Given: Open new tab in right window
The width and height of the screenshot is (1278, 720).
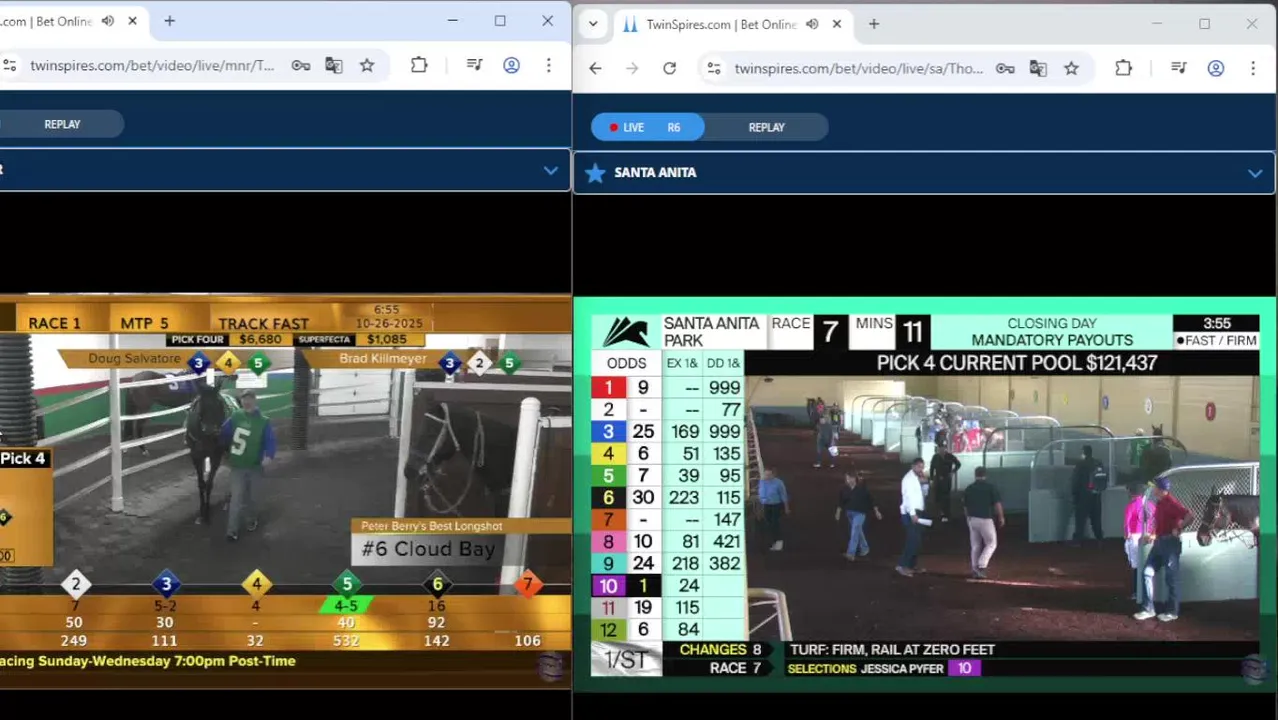Looking at the screenshot, I should (x=873, y=24).
